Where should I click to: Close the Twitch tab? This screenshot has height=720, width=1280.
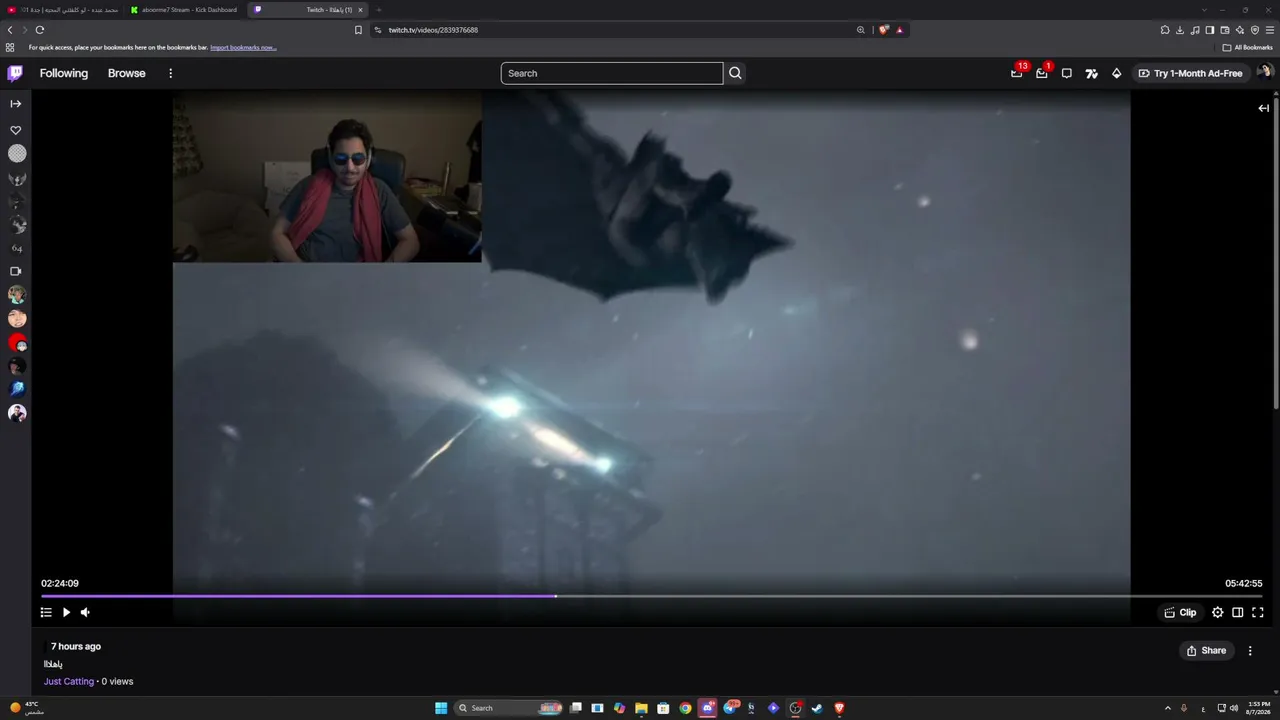coord(360,10)
